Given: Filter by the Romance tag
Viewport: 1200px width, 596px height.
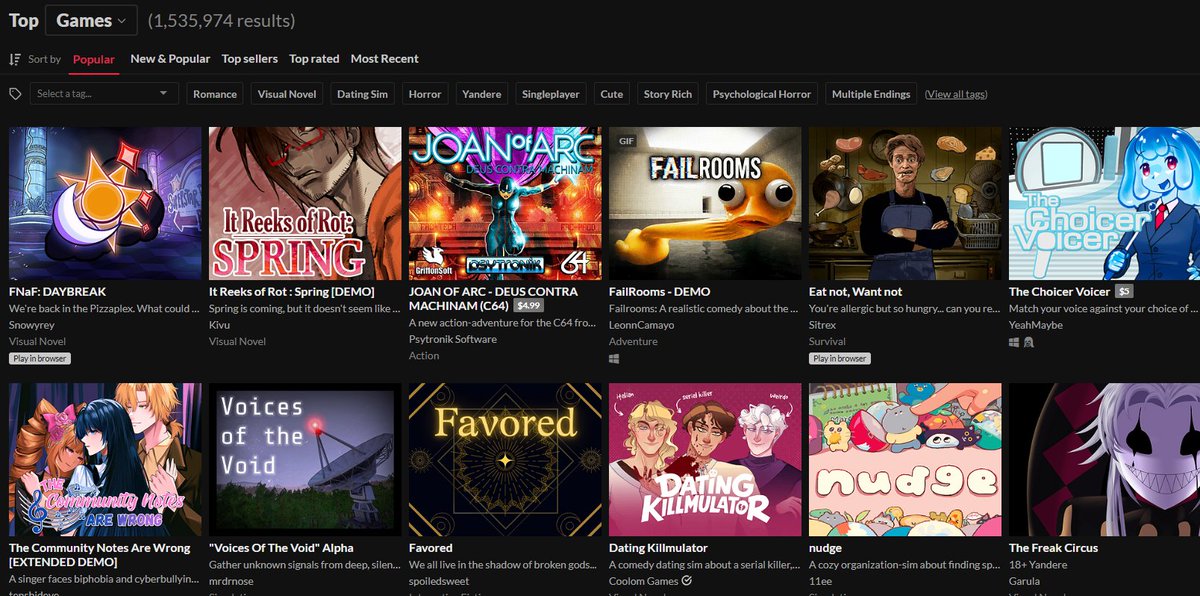Looking at the screenshot, I should (215, 94).
